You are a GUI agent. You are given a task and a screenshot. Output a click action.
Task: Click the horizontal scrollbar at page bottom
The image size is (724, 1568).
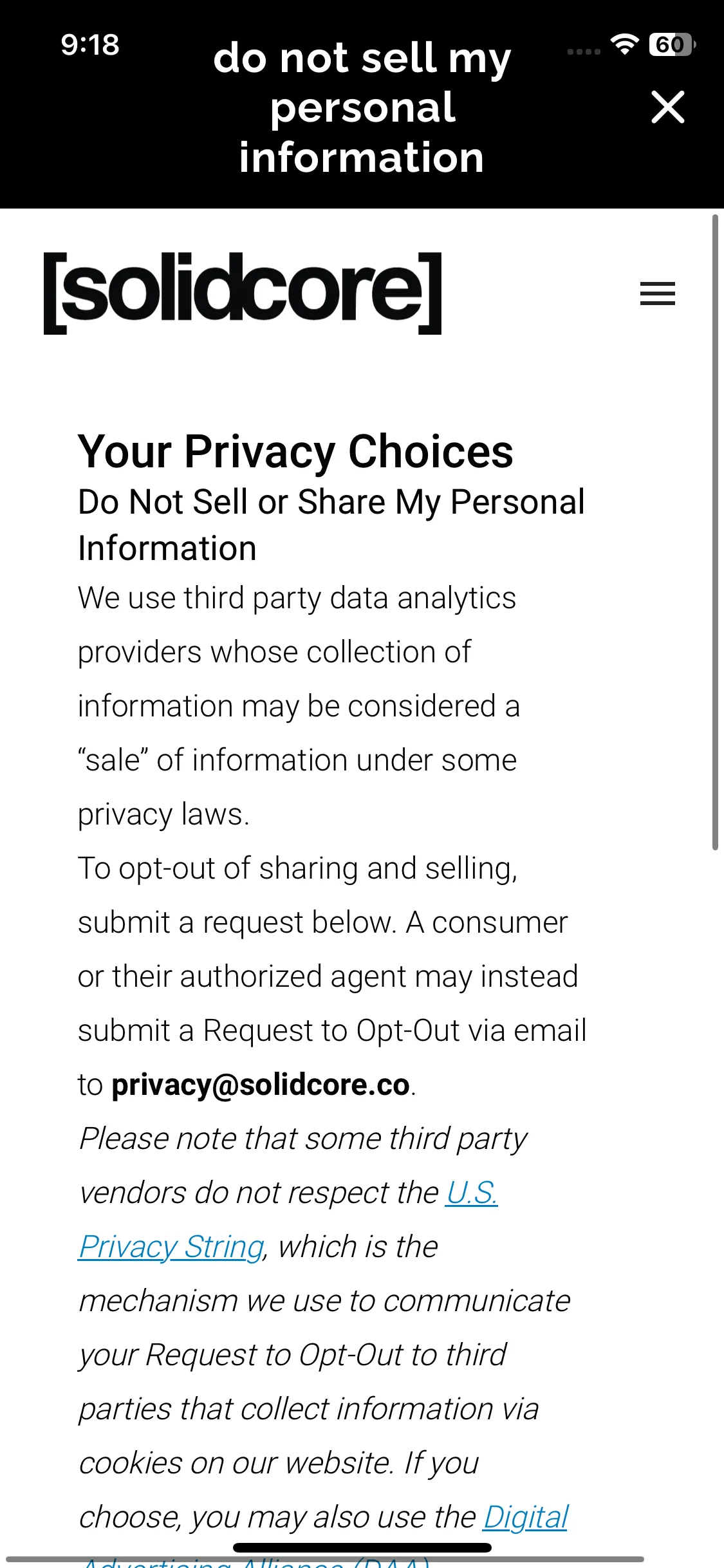(324, 1559)
